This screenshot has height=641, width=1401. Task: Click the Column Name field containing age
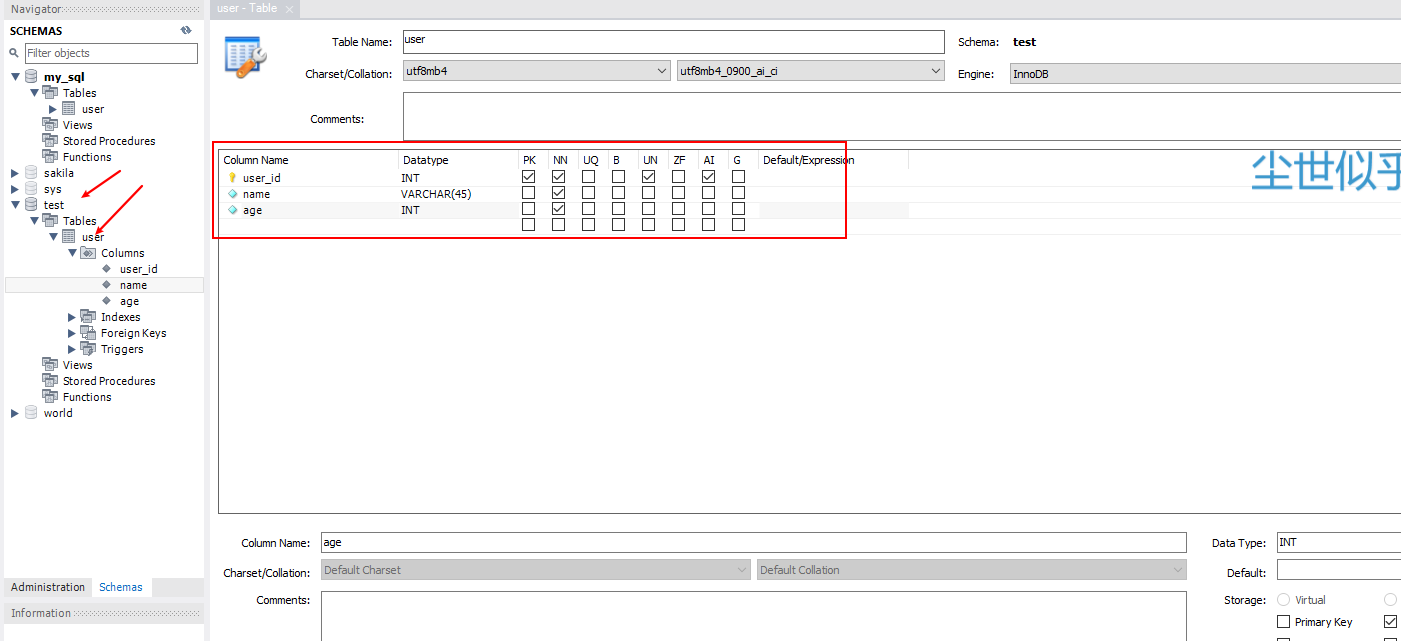click(x=754, y=542)
